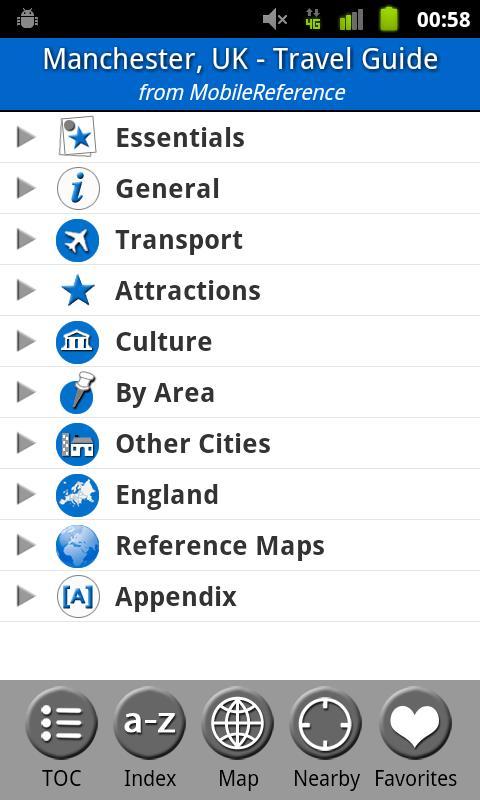Image resolution: width=480 pixels, height=800 pixels.
Task: Tap the General info icon
Action: (78, 188)
